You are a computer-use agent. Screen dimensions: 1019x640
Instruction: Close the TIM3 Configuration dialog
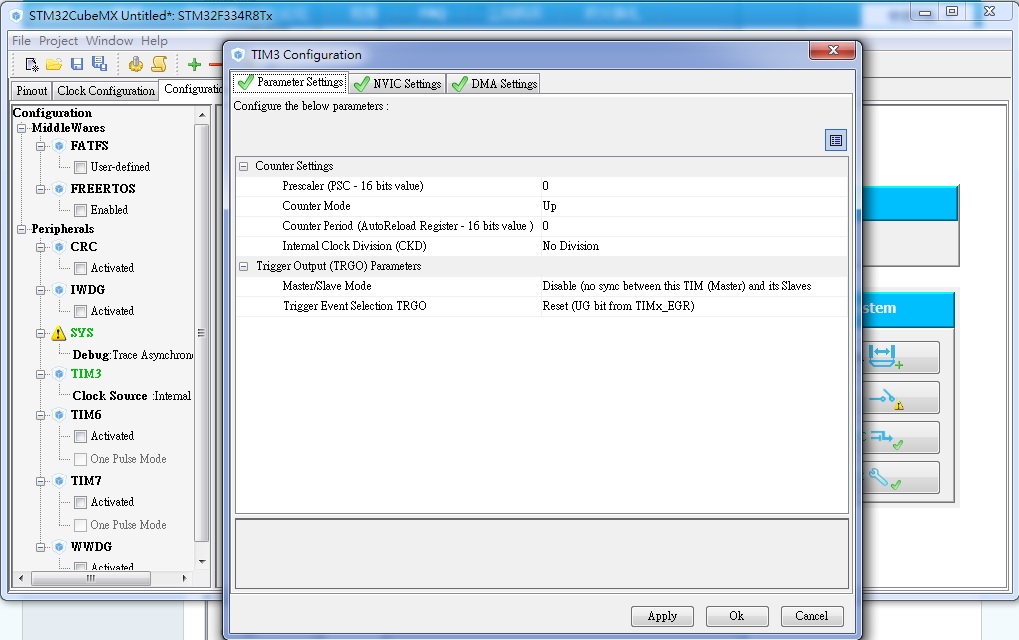tap(833, 50)
